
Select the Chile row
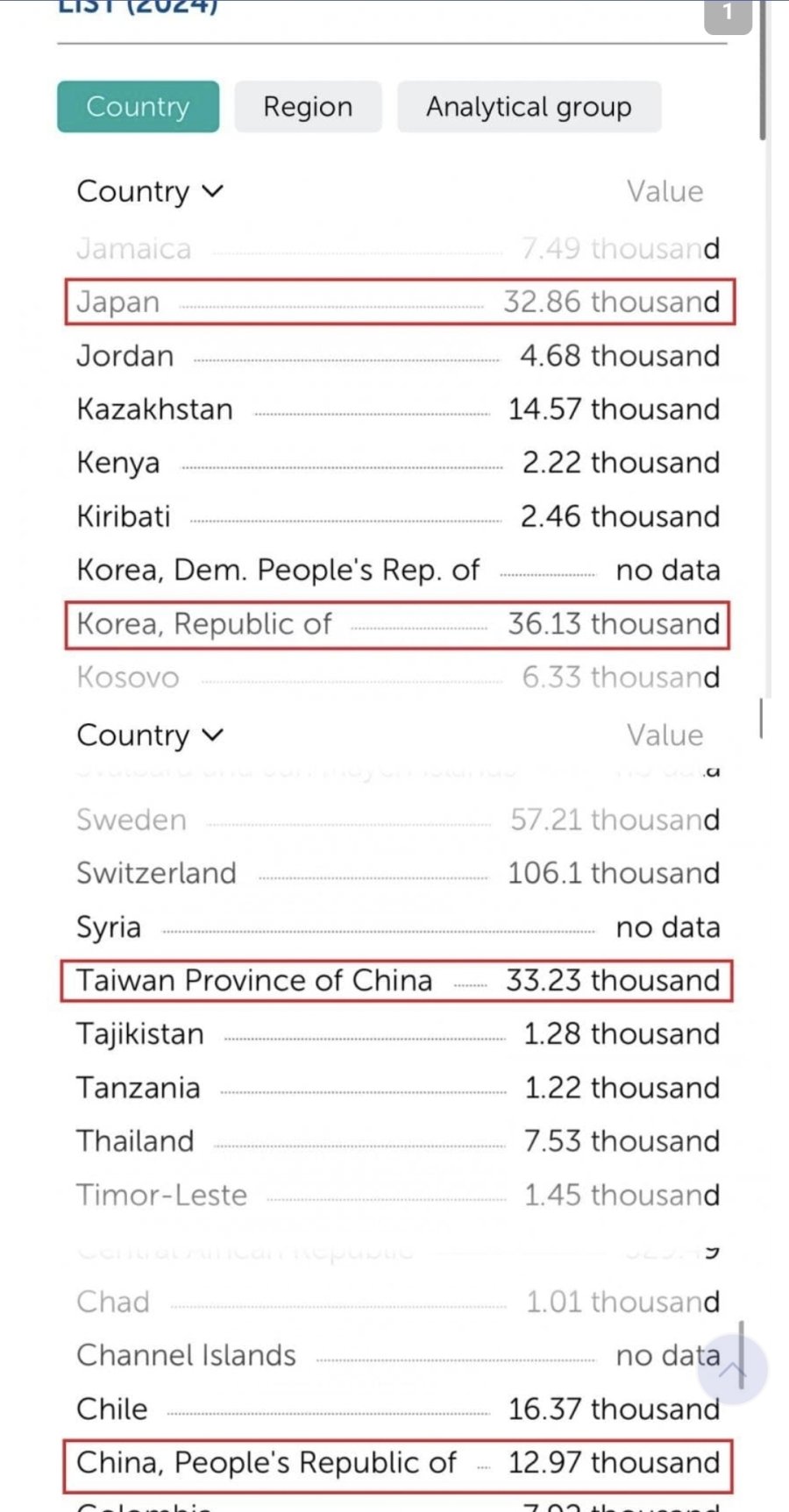point(398,1409)
